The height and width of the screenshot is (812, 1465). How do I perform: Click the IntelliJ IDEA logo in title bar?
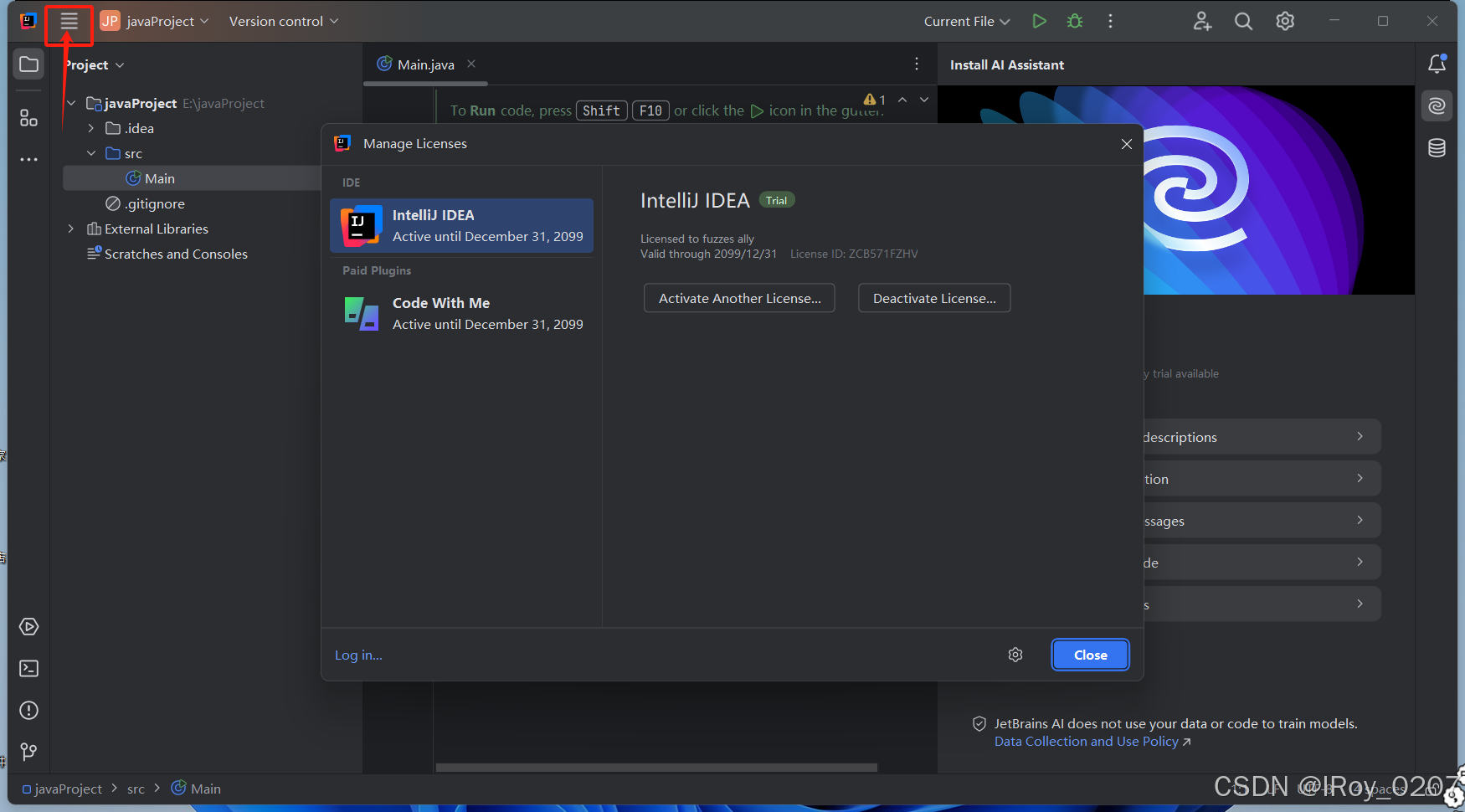point(28,21)
